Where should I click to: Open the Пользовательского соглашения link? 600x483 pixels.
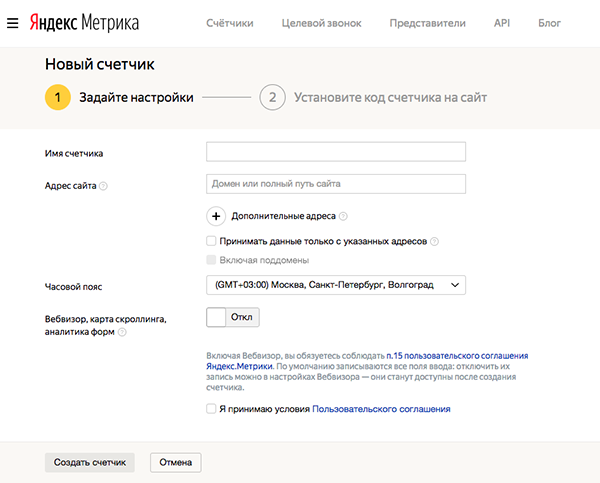pos(381,409)
